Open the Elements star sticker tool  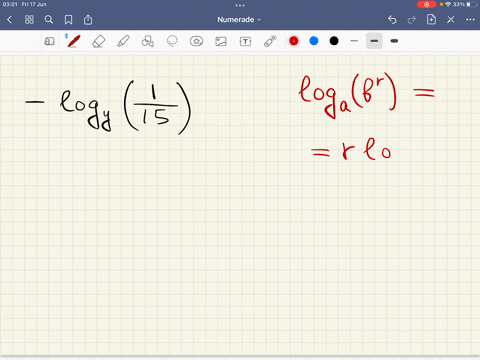[196, 41]
